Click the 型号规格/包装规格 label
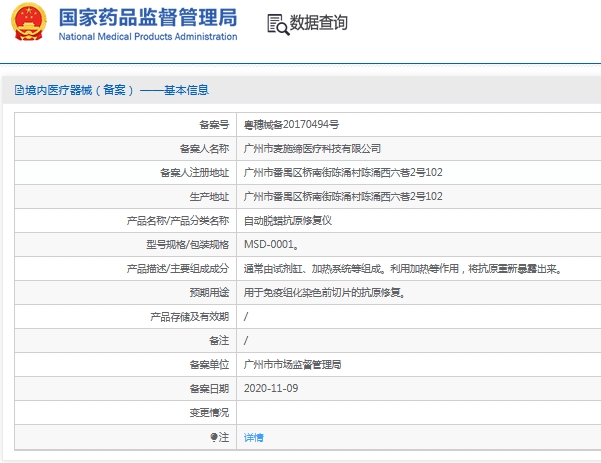 tap(187, 245)
